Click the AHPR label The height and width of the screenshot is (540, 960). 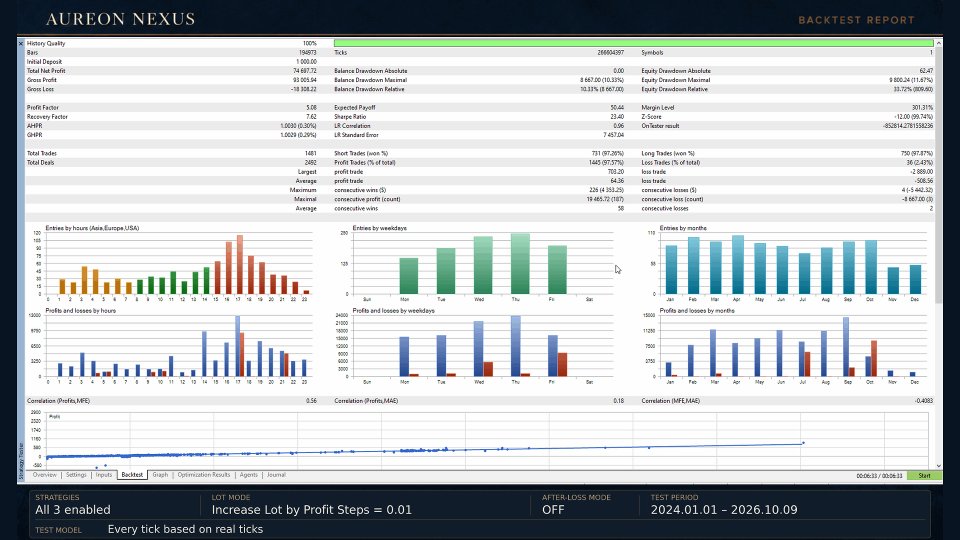[34, 126]
